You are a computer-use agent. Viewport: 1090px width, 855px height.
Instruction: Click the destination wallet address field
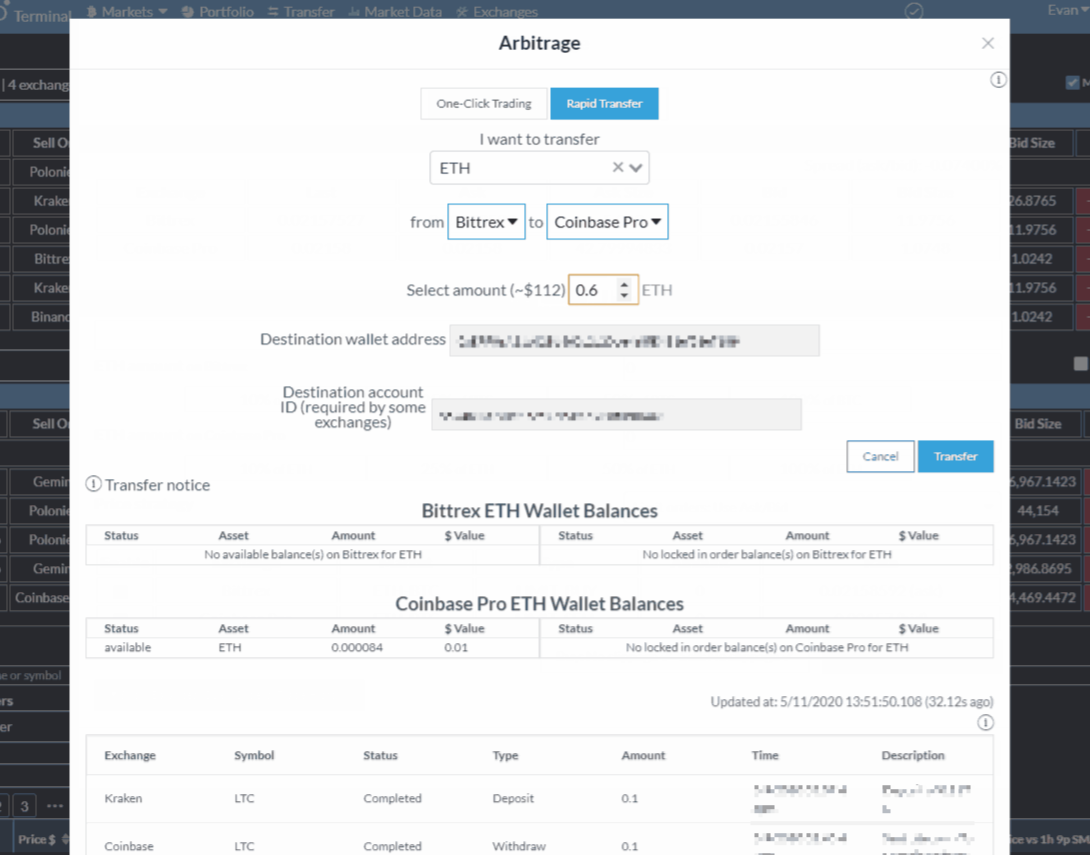coord(634,341)
